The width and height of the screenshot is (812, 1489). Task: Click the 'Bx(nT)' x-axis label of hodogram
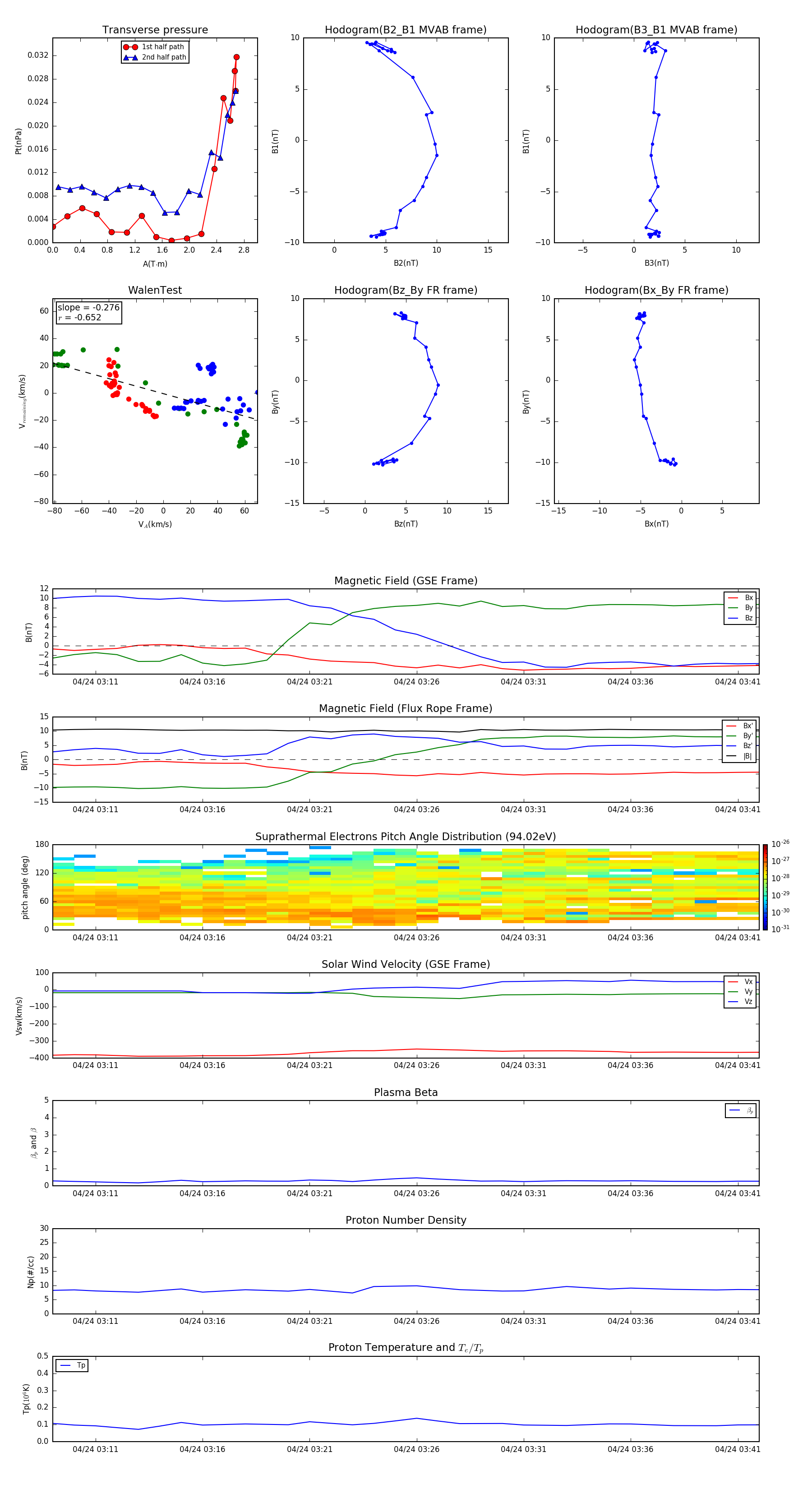click(656, 524)
